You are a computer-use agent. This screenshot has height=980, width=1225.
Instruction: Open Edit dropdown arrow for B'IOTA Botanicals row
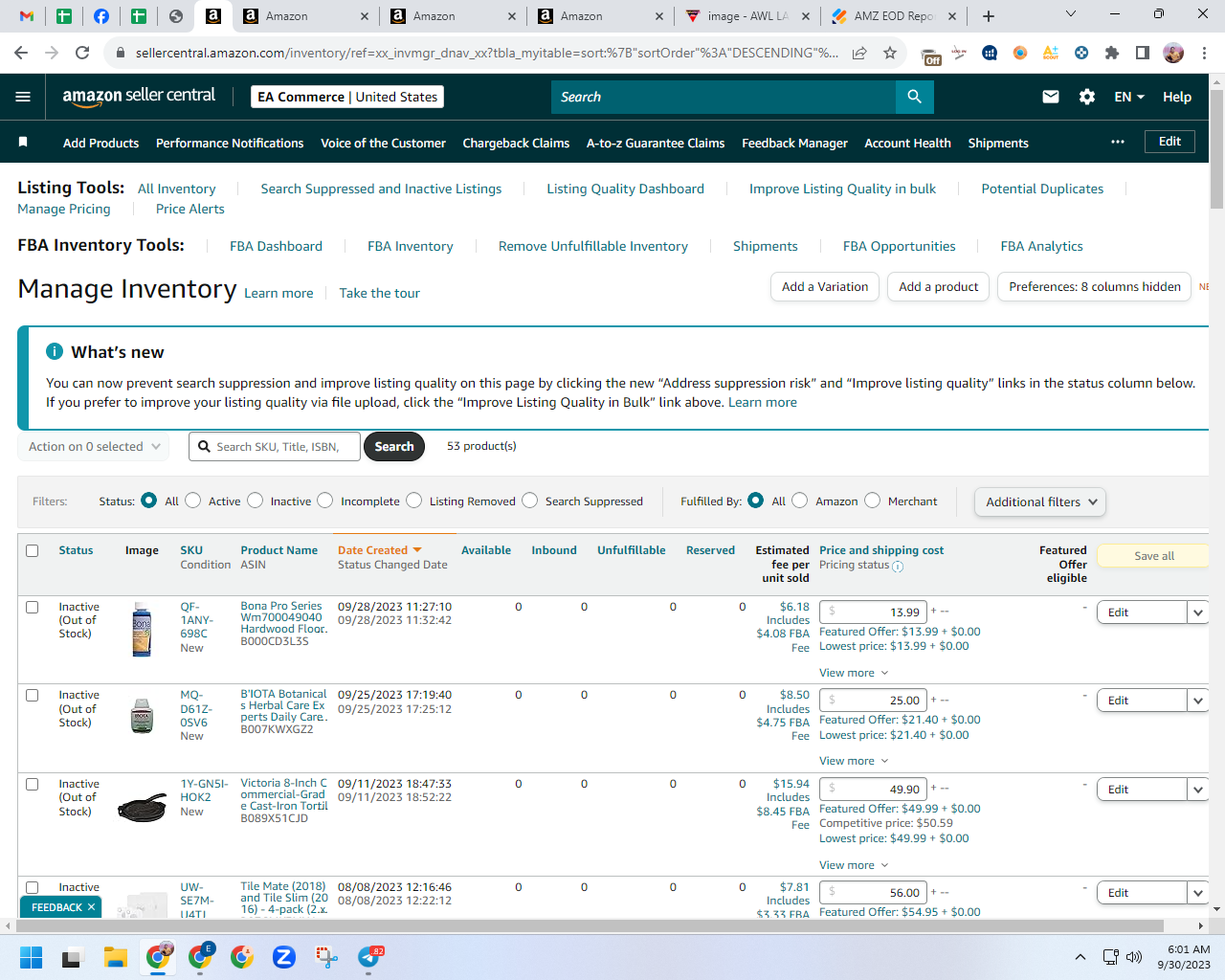point(1198,701)
